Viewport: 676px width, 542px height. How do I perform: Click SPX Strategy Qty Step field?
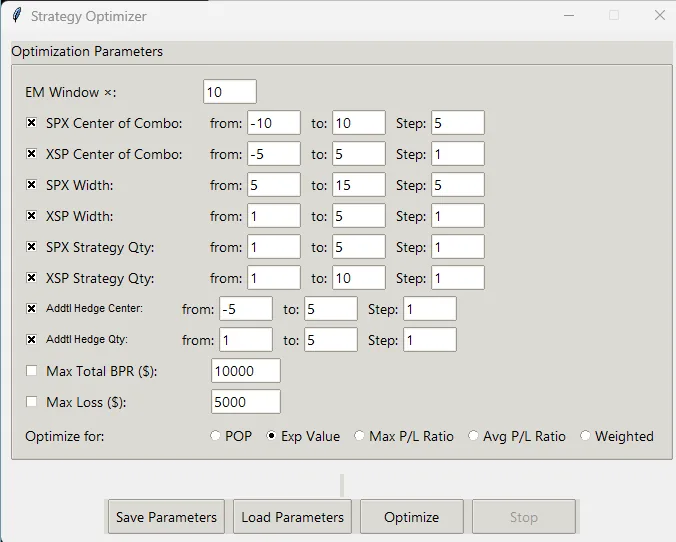458,247
